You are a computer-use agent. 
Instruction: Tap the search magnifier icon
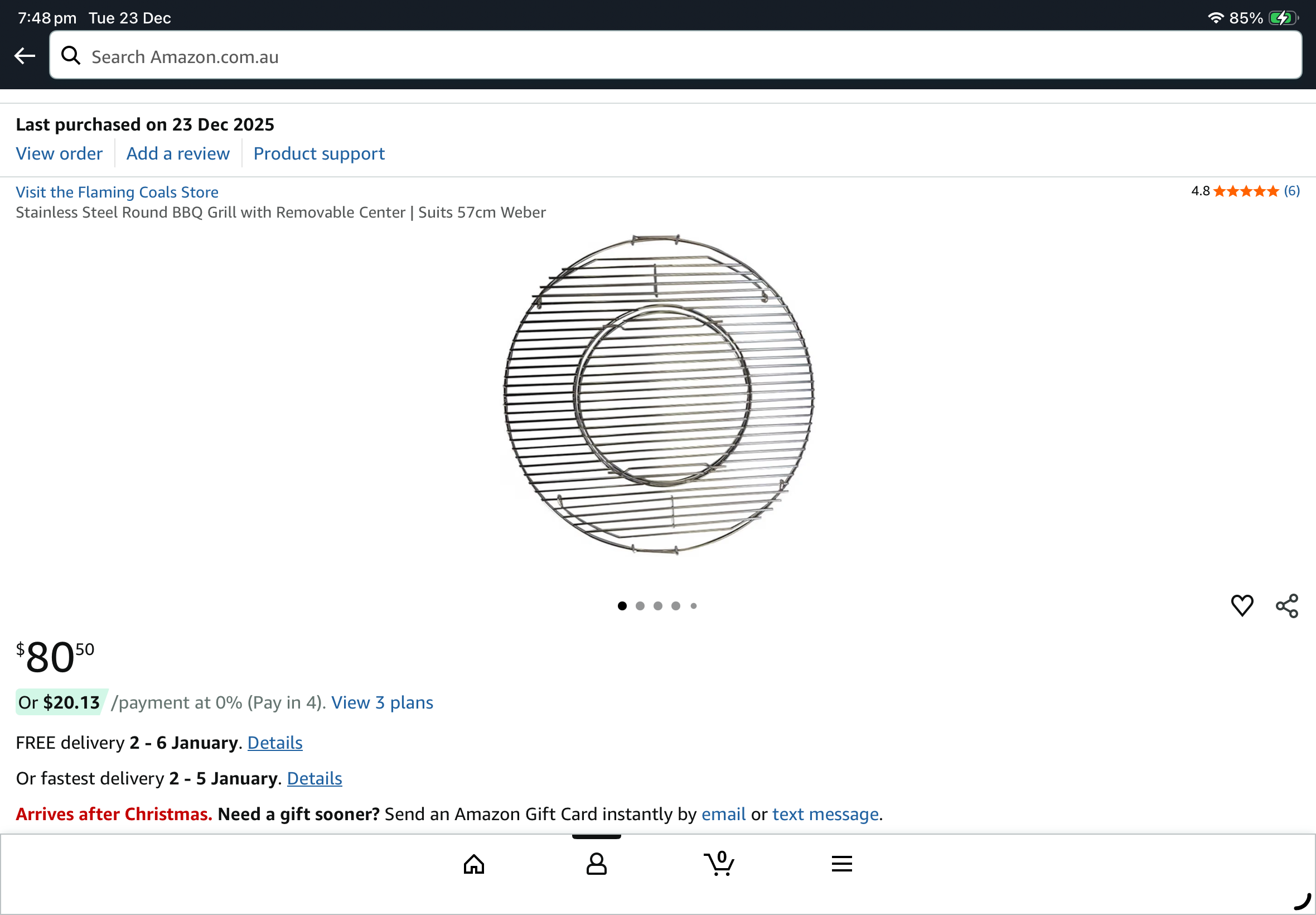[71, 56]
